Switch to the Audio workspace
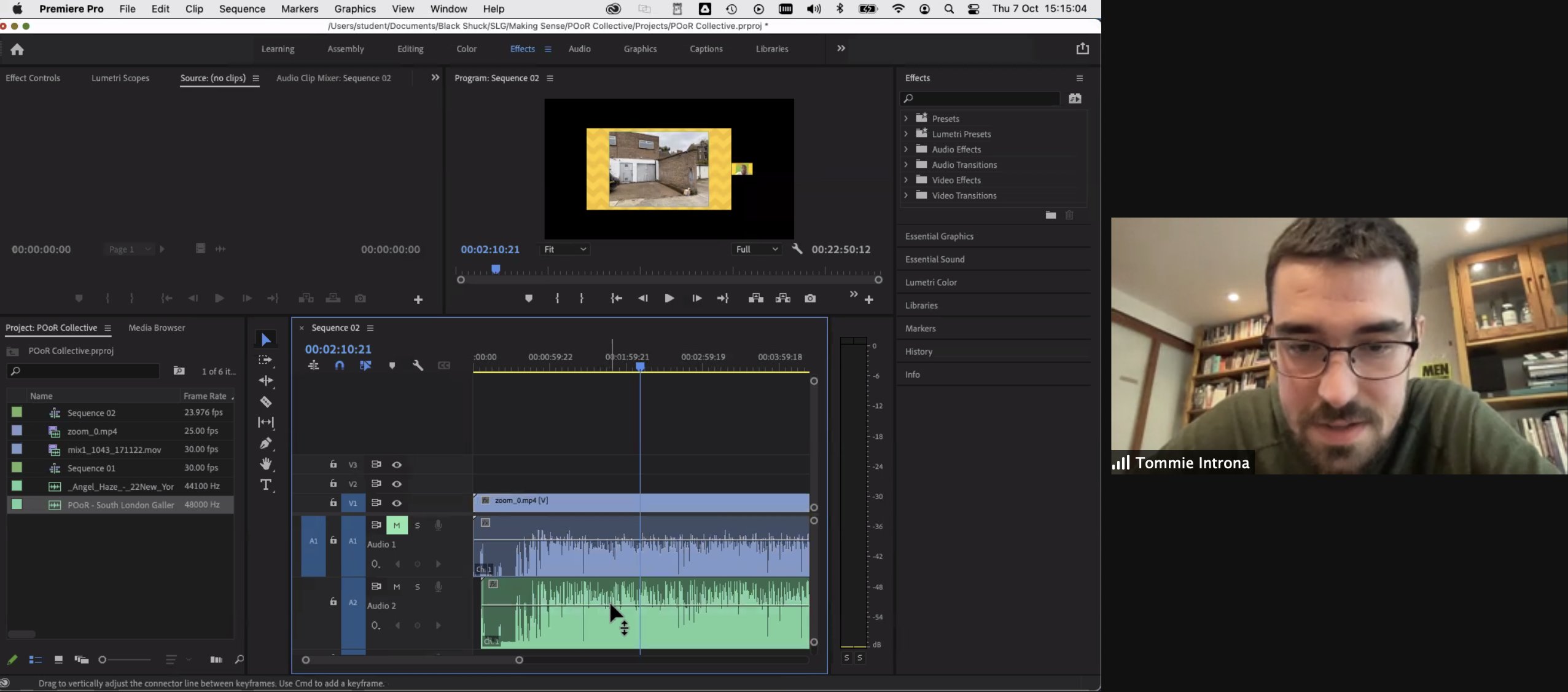The image size is (1568, 692). [x=579, y=49]
